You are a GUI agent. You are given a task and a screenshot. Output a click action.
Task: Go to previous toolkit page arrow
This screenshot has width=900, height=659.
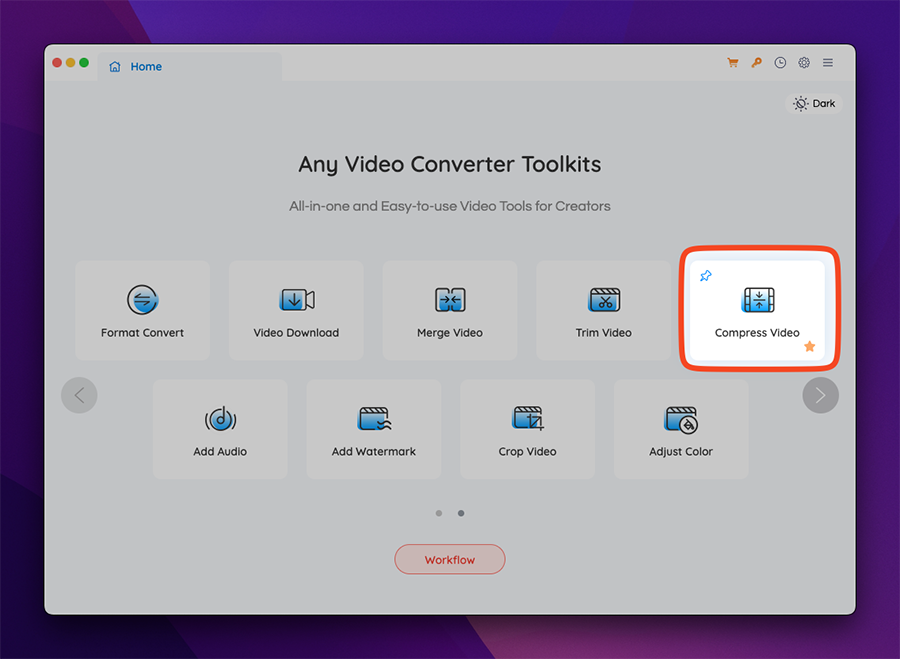click(x=79, y=395)
